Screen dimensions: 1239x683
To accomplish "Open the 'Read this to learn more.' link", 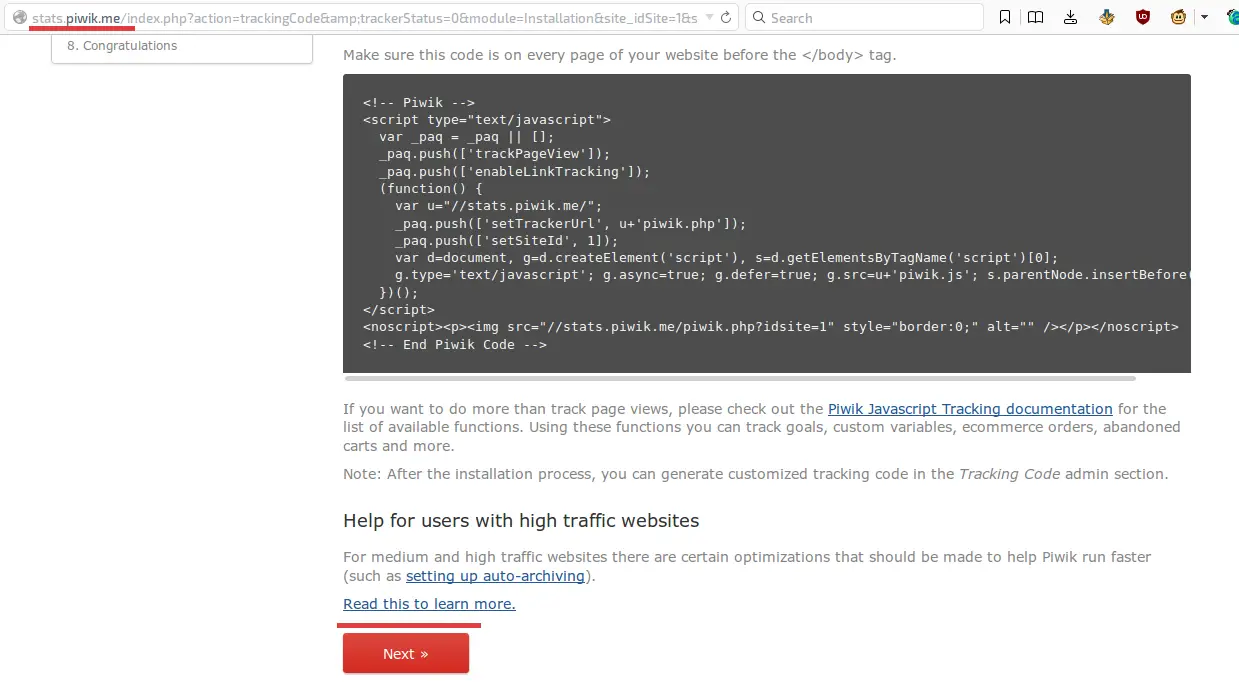I will coord(429,604).
